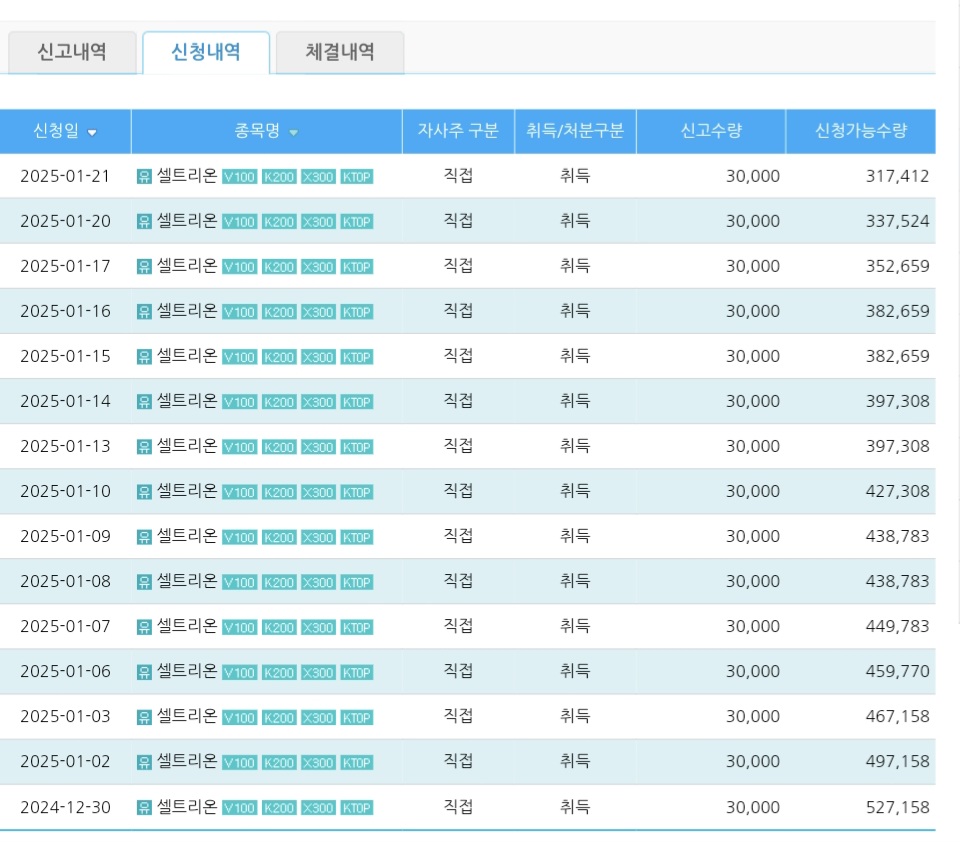
Task: Click the K200 badge in 2025-01-13 row
Action: point(279,447)
